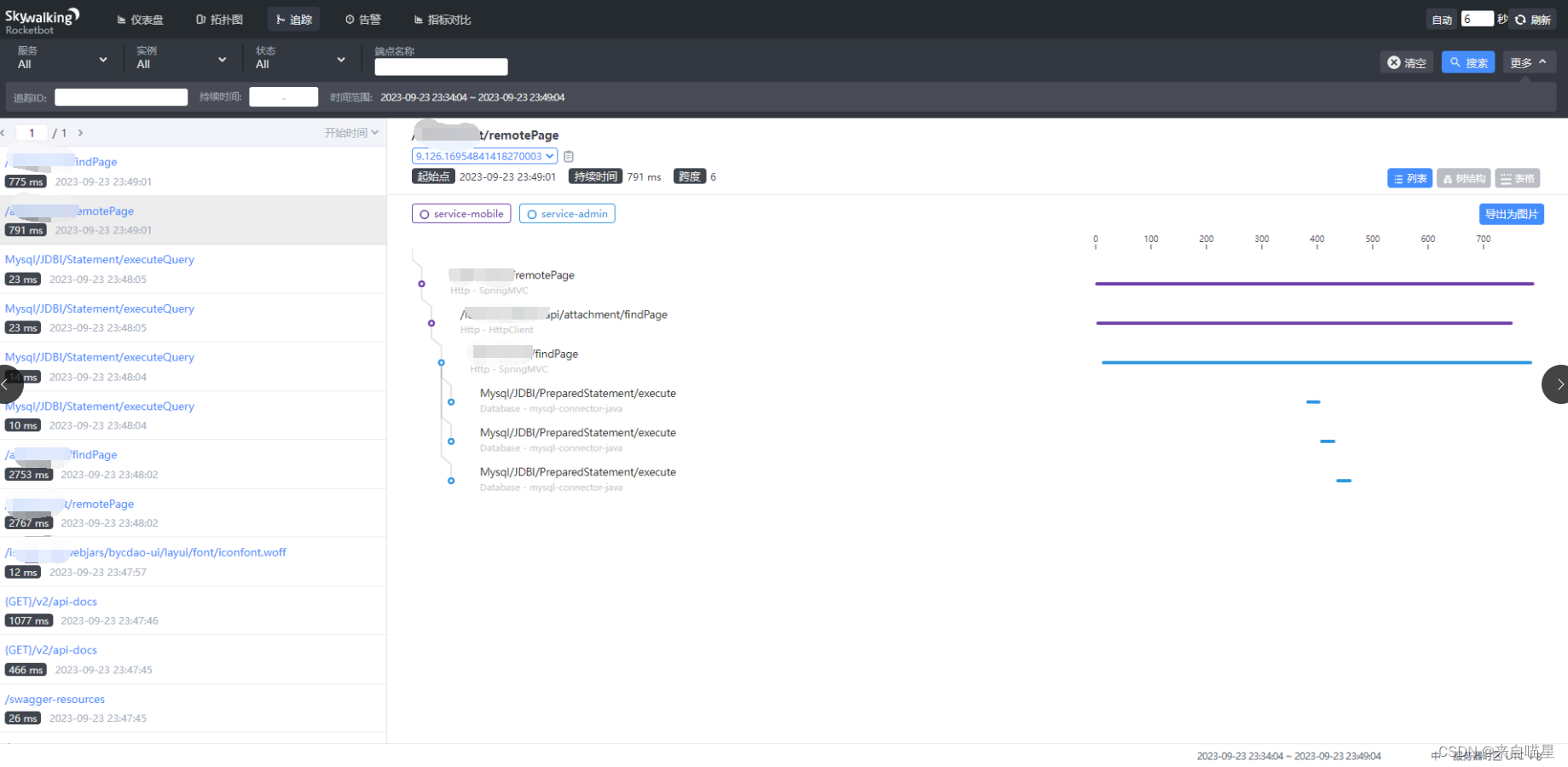Open the 指标对比 metrics comparison tab
The image size is (1568, 767).
point(443,20)
